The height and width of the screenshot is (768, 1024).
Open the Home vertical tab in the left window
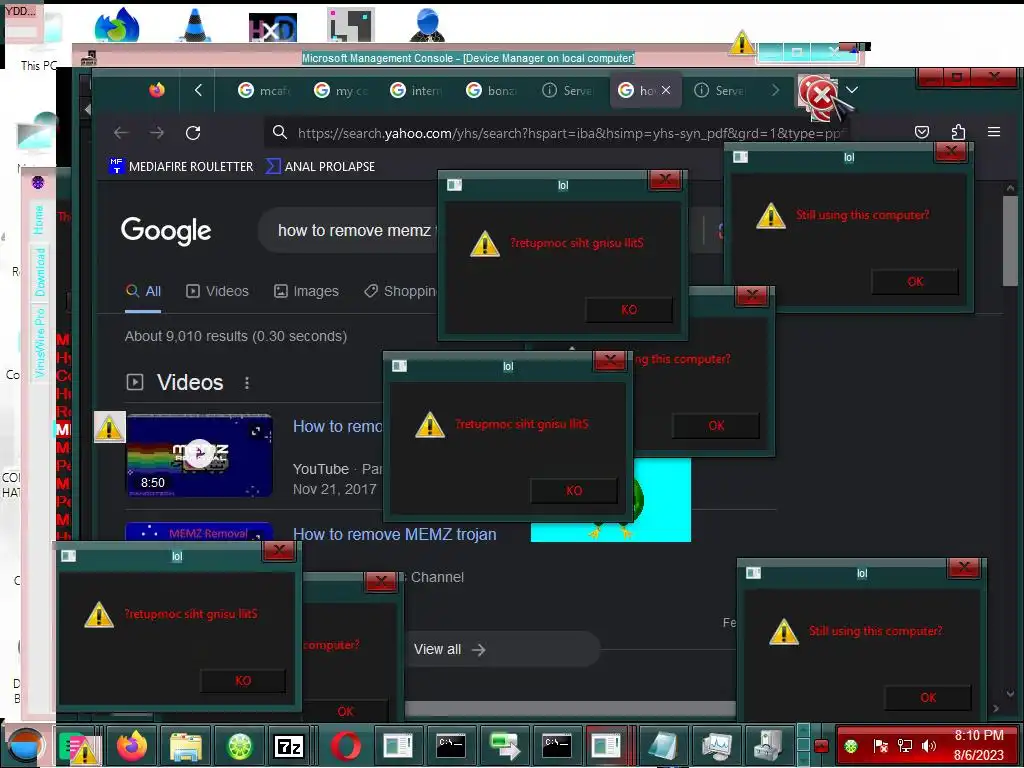click(x=39, y=220)
